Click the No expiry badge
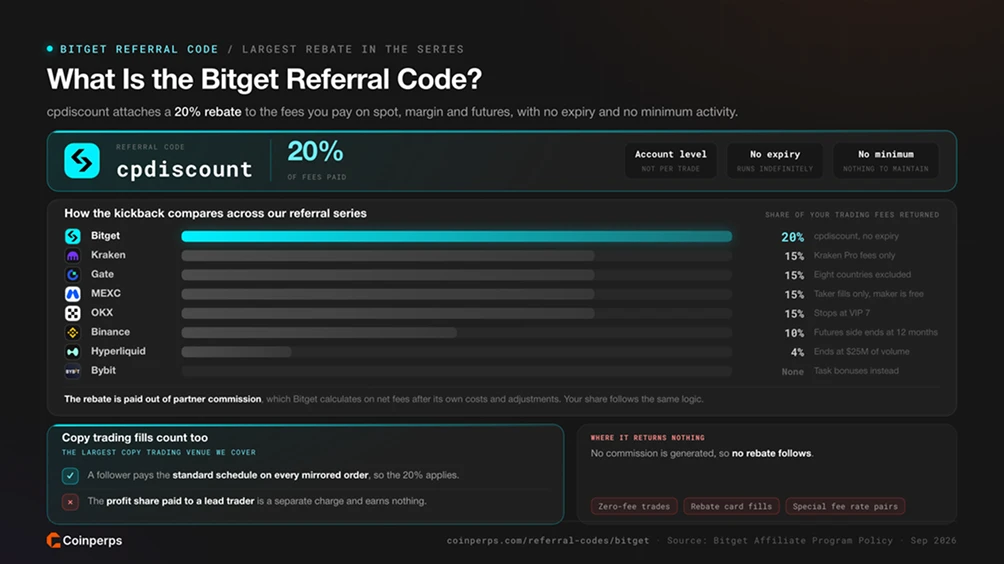 click(x=775, y=161)
